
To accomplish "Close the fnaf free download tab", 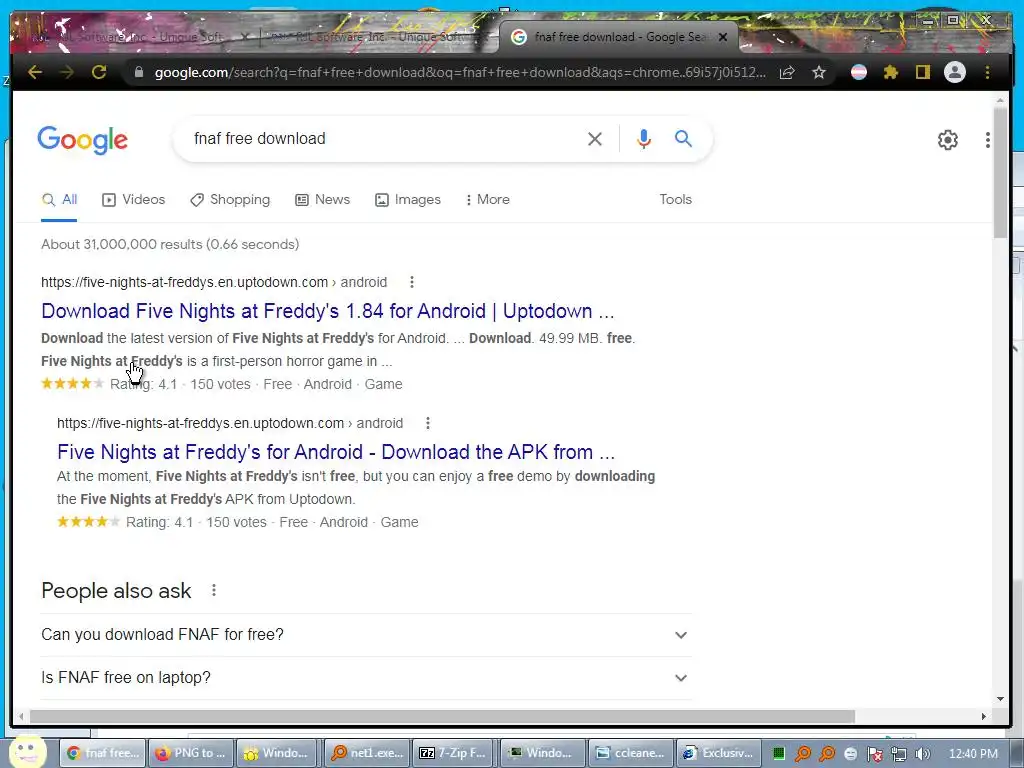I will (x=723, y=37).
